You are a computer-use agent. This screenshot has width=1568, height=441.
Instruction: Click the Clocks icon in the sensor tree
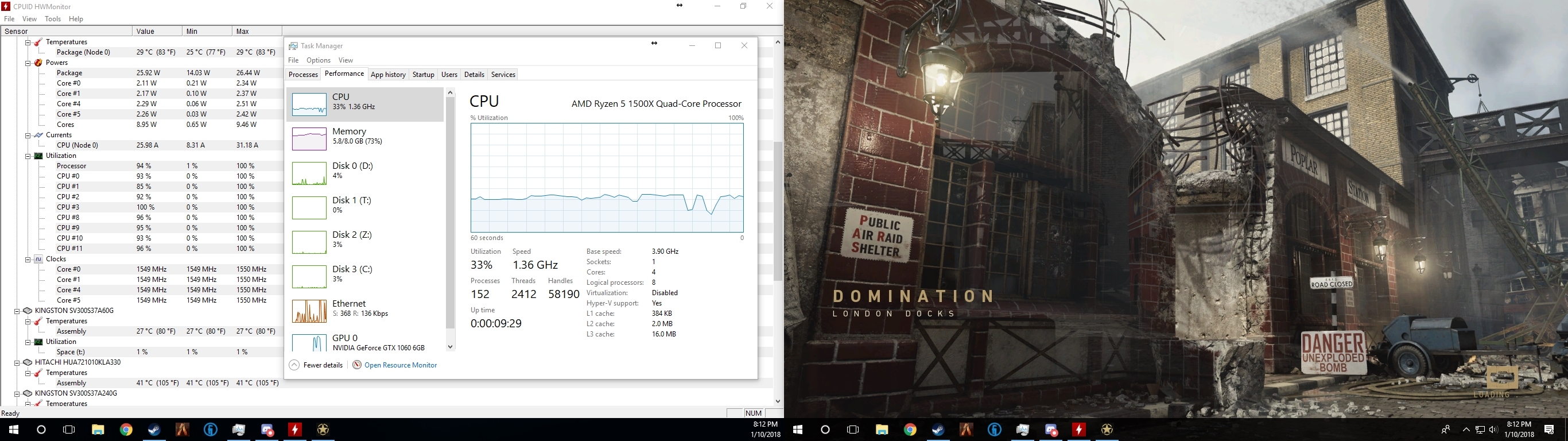pyautogui.click(x=38, y=259)
